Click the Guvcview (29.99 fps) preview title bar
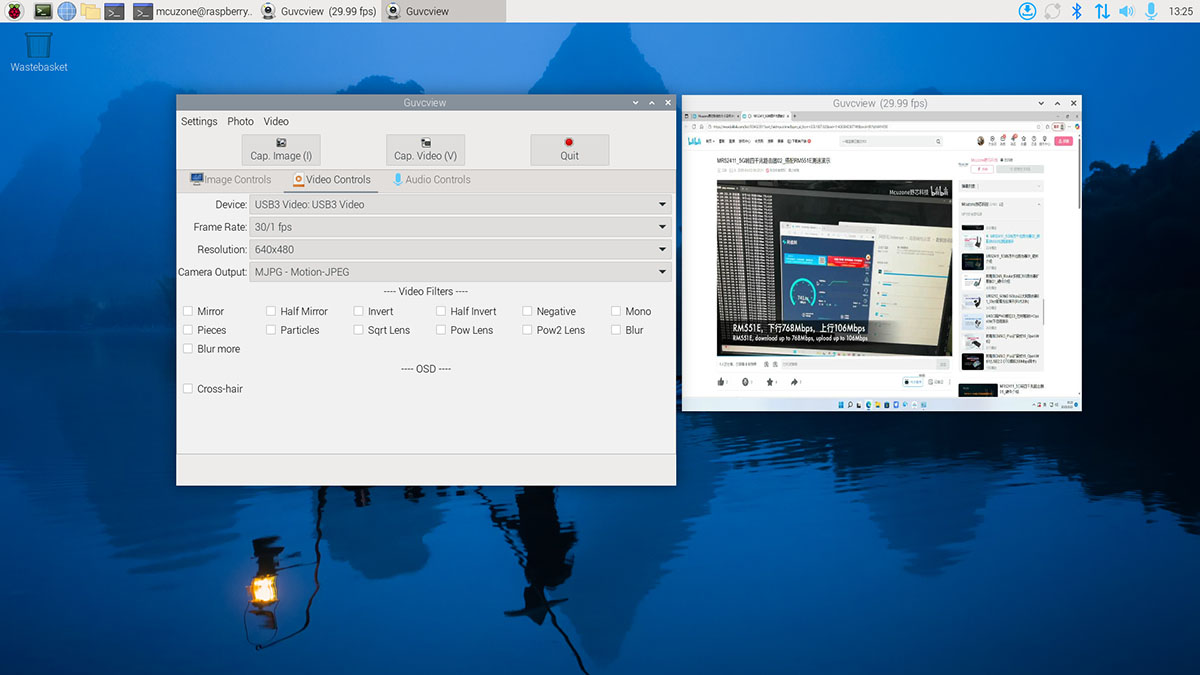The image size is (1200, 675). pos(880,103)
